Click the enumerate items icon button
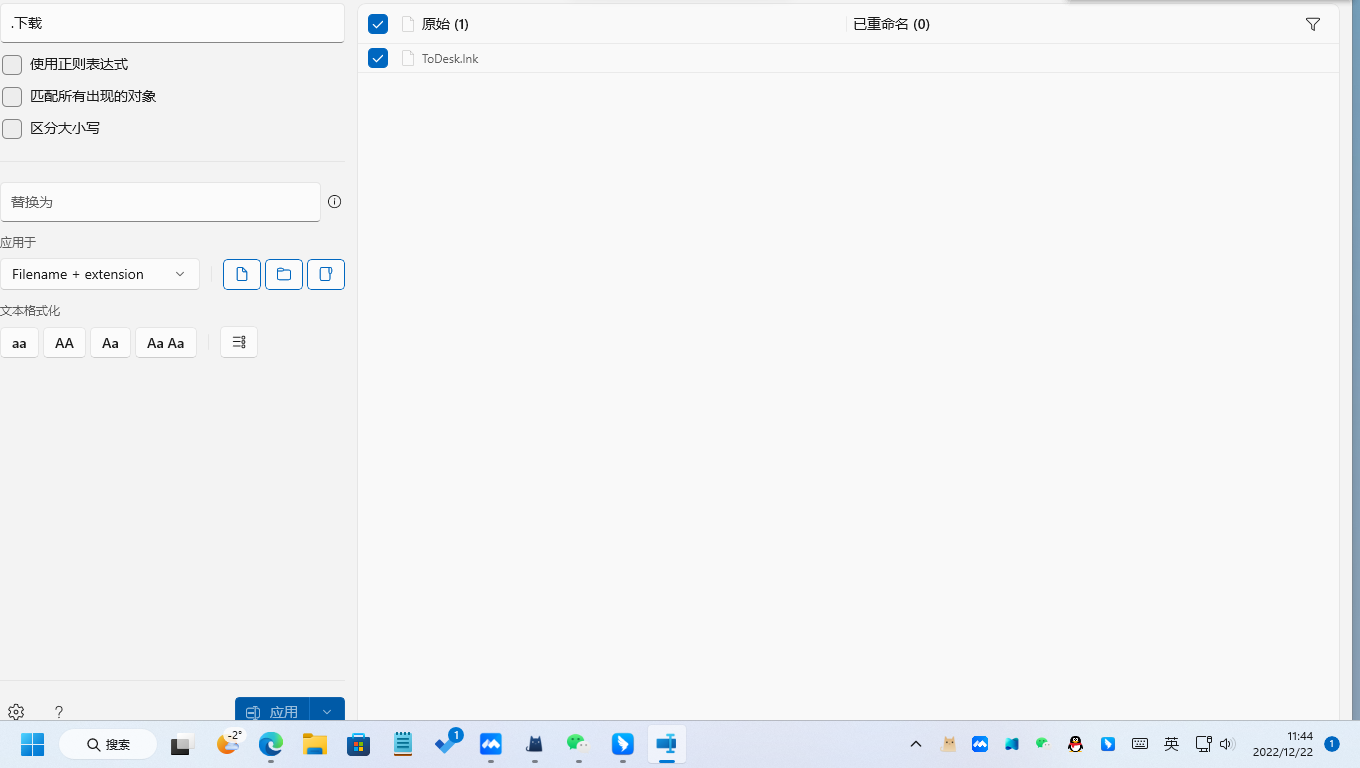This screenshot has width=1360, height=768. point(239,342)
